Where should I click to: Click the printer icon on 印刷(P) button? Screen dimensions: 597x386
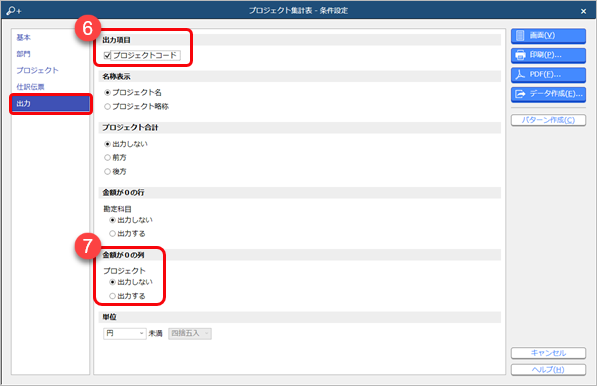pos(520,55)
